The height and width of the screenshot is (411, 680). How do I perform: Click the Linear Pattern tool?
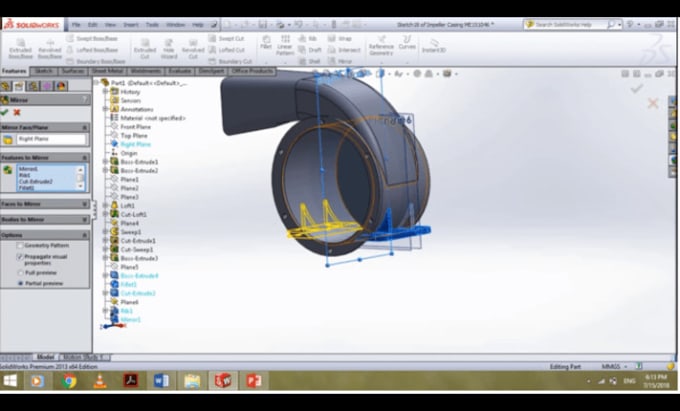(x=285, y=46)
